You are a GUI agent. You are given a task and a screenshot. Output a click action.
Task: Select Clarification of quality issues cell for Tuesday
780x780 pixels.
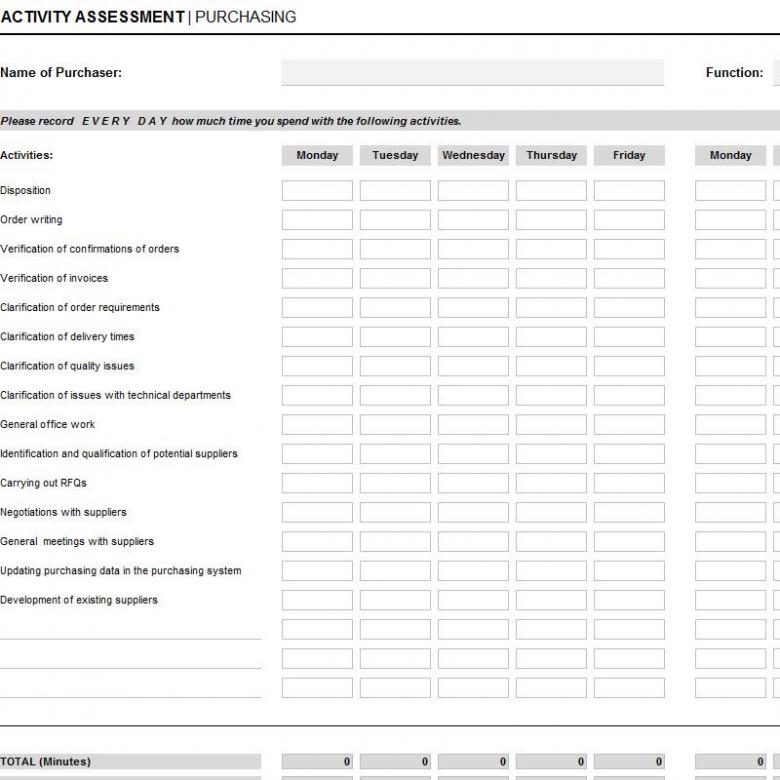(x=395, y=366)
